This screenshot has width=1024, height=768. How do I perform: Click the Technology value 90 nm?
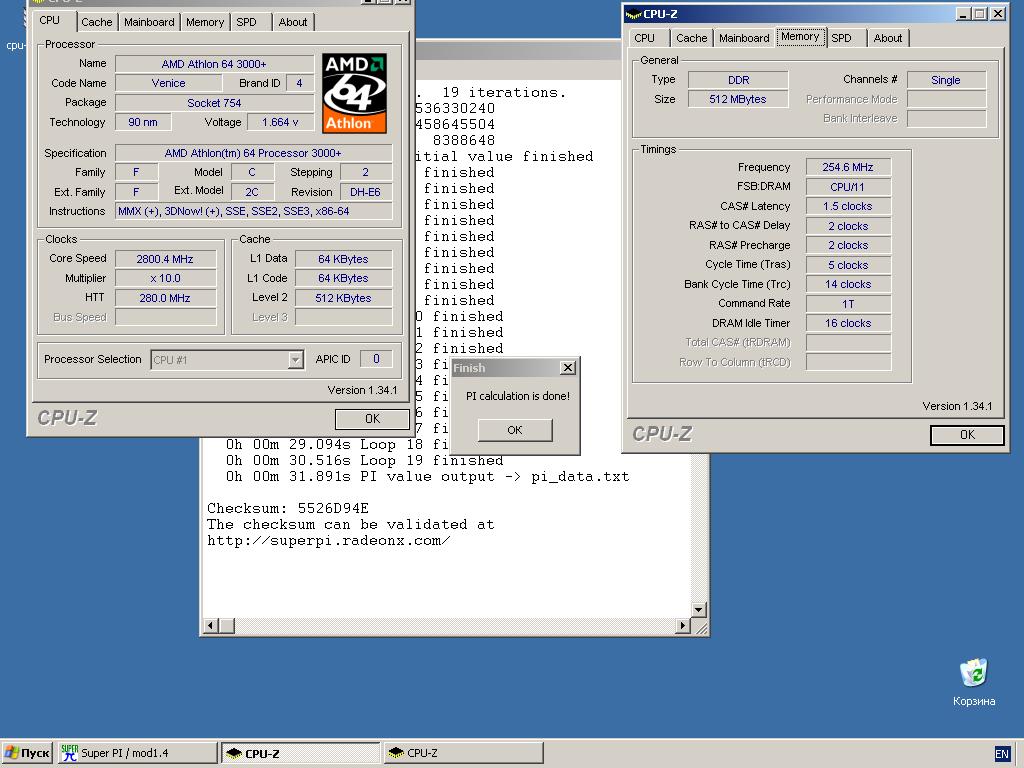(x=143, y=122)
